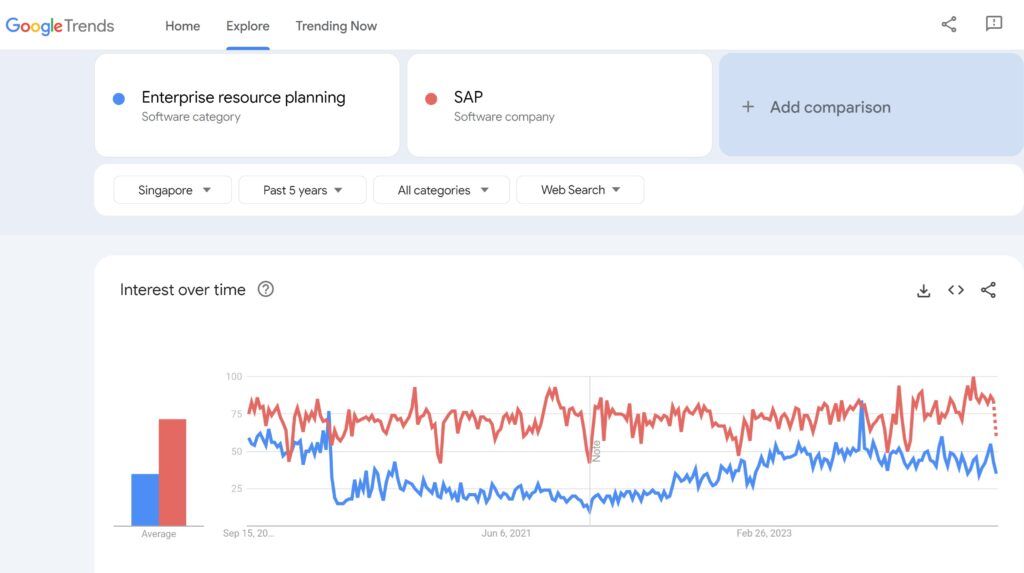This screenshot has width=1024, height=573.
Task: Go to the Home tab
Action: click(x=182, y=26)
